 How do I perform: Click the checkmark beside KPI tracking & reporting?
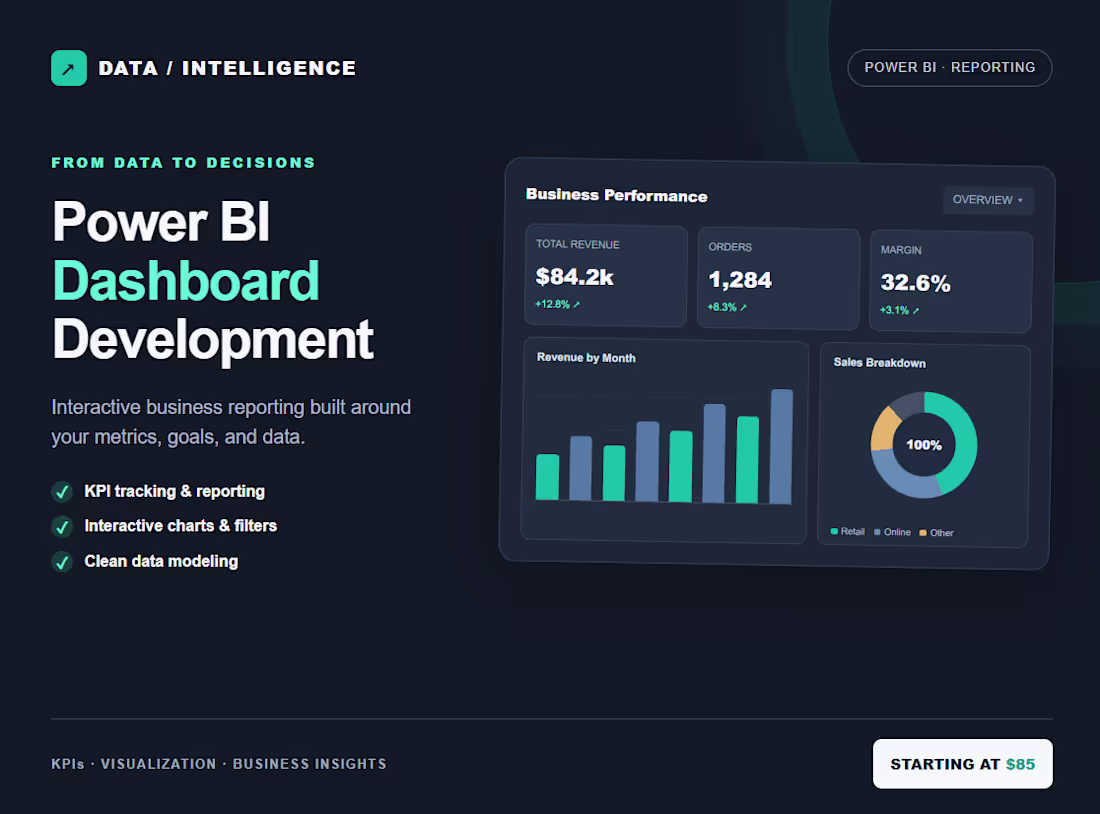click(x=62, y=491)
